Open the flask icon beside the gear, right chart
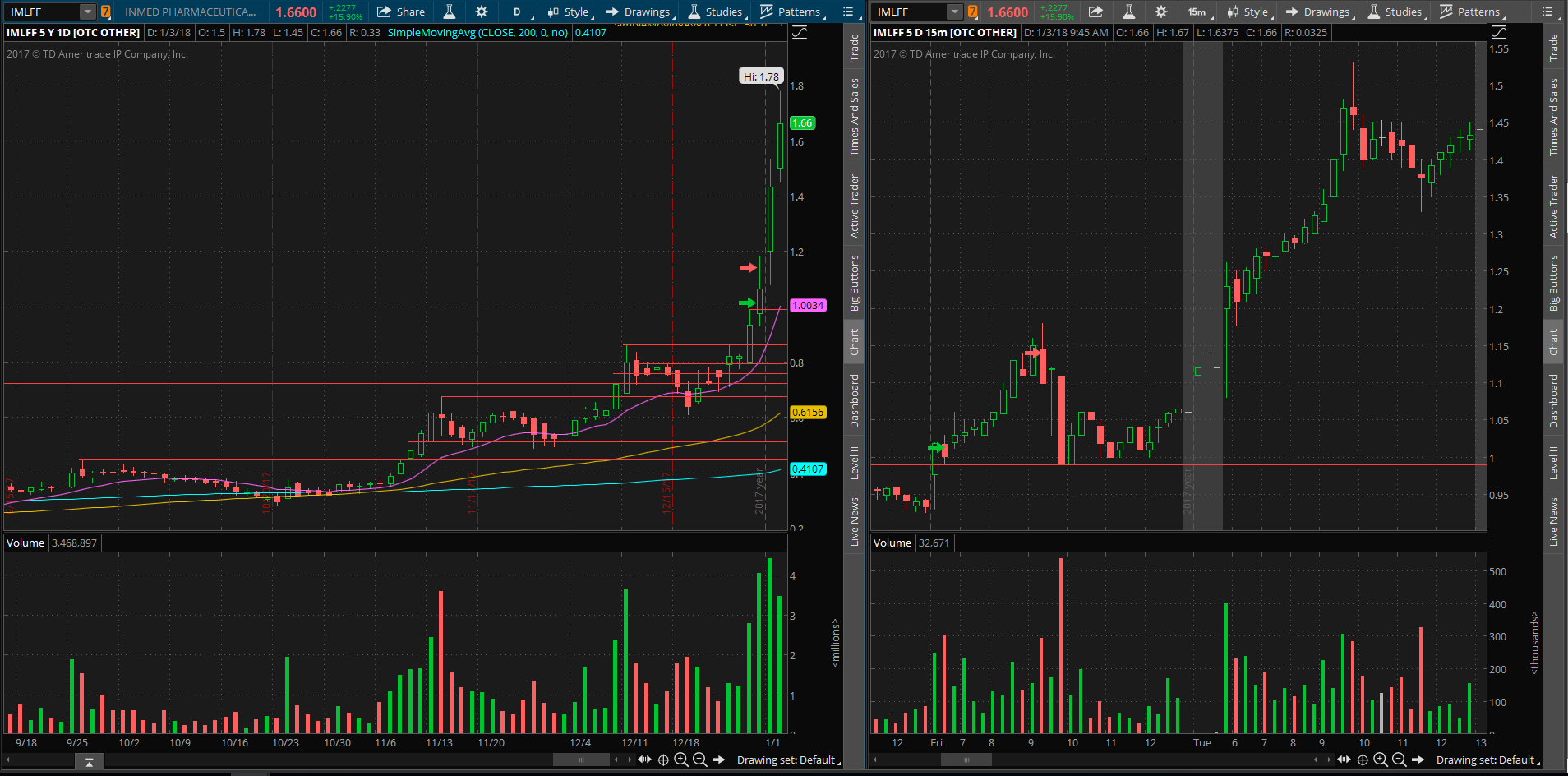1568x776 pixels. point(1129,12)
